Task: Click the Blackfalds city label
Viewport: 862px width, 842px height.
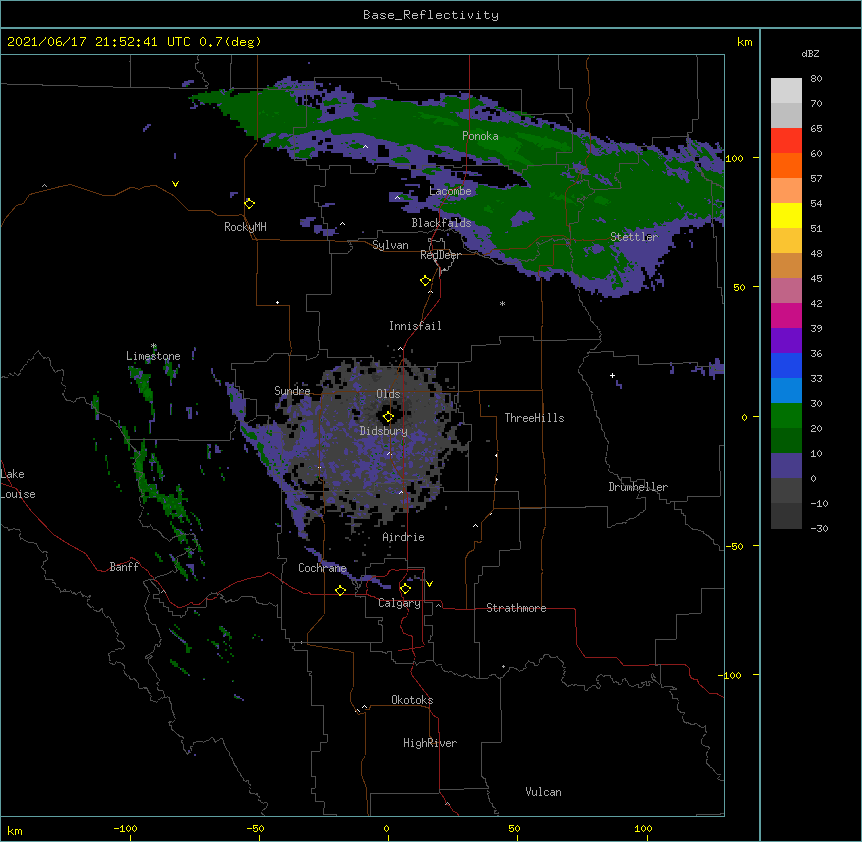Action: coord(441,223)
